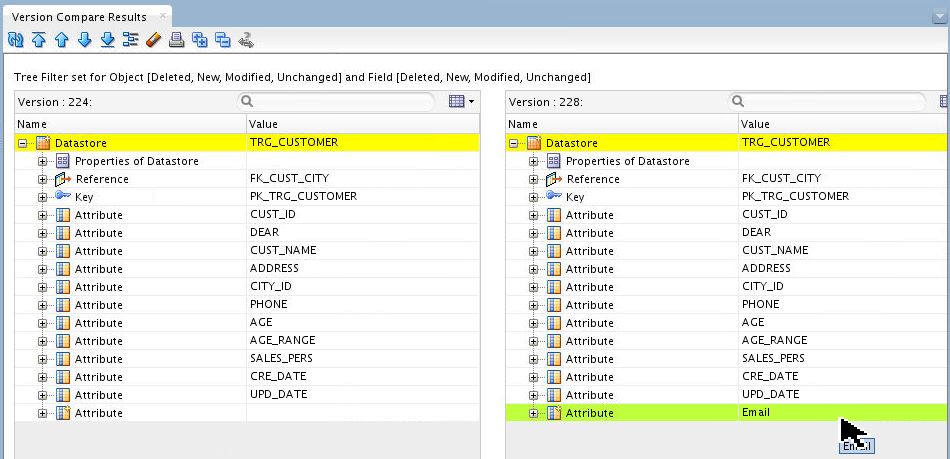Expand Reference FK_CUST_CITY in right panel
Screen dimensions: 950x459
tap(533, 179)
